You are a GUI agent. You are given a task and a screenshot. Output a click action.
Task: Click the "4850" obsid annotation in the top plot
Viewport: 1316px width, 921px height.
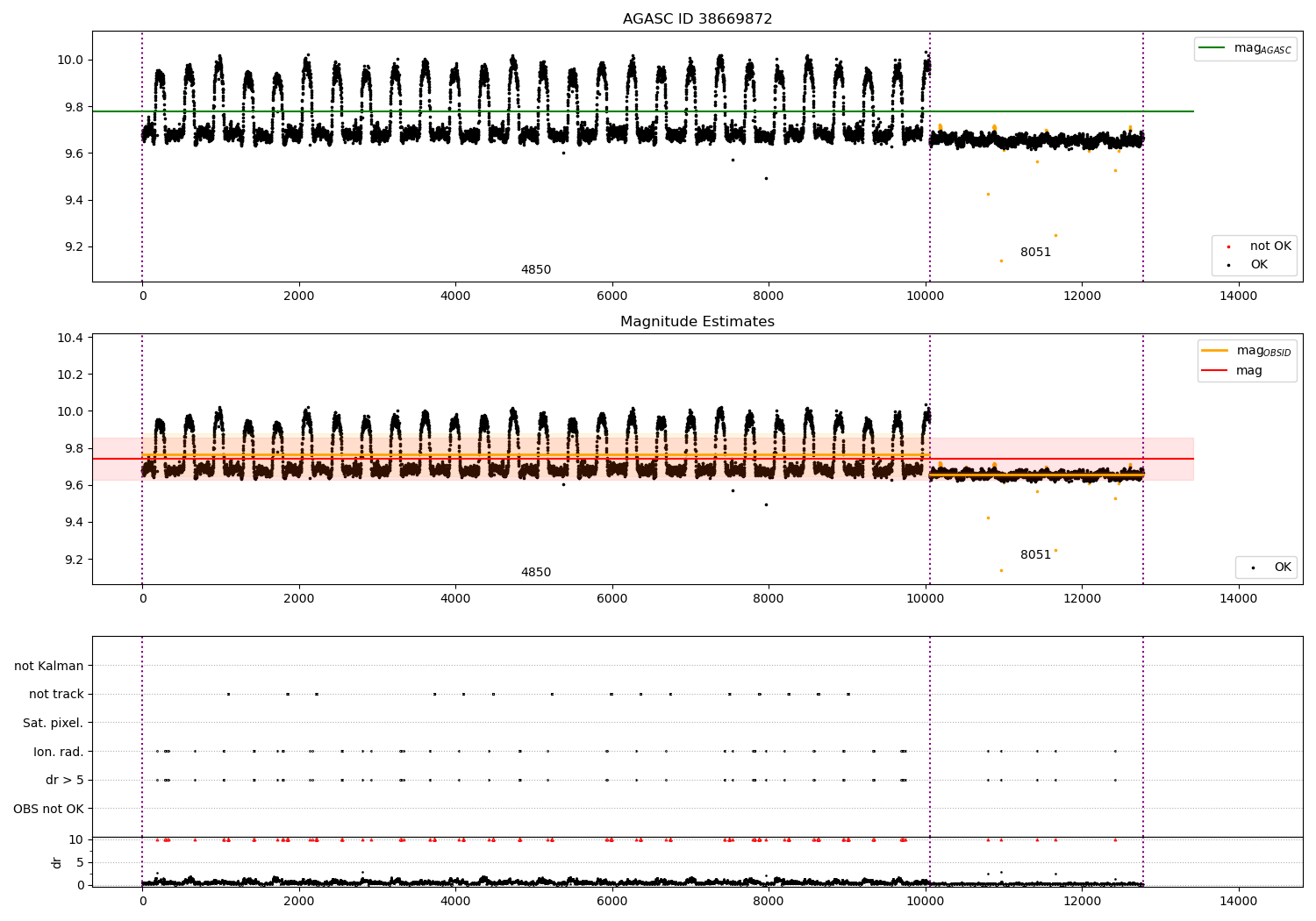[536, 270]
